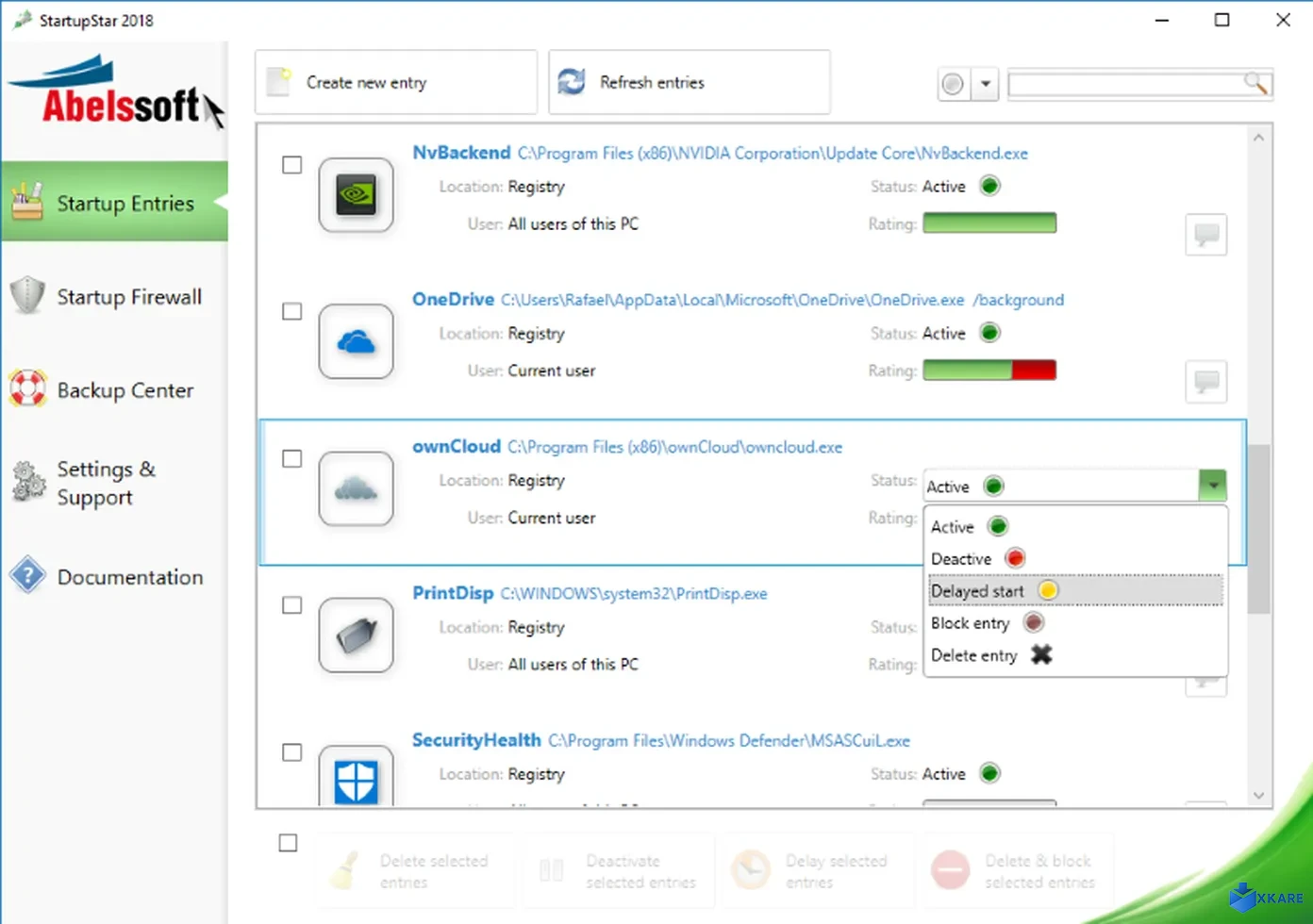Viewport: 1313px width, 924px height.
Task: Click the ownCloud entry icon
Action: tap(357, 488)
